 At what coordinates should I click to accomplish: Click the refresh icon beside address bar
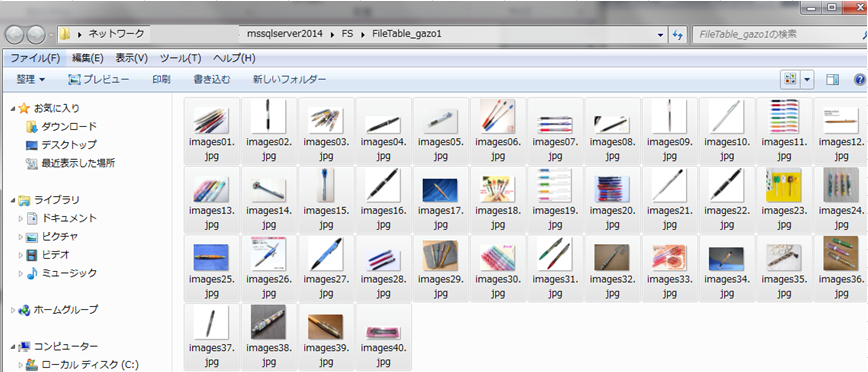(677, 35)
